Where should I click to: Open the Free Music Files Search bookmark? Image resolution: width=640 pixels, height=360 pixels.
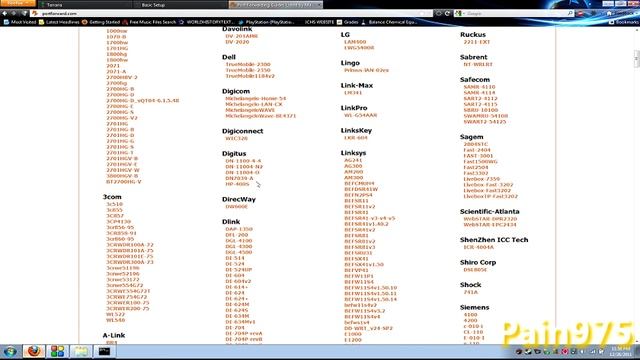coord(149,22)
